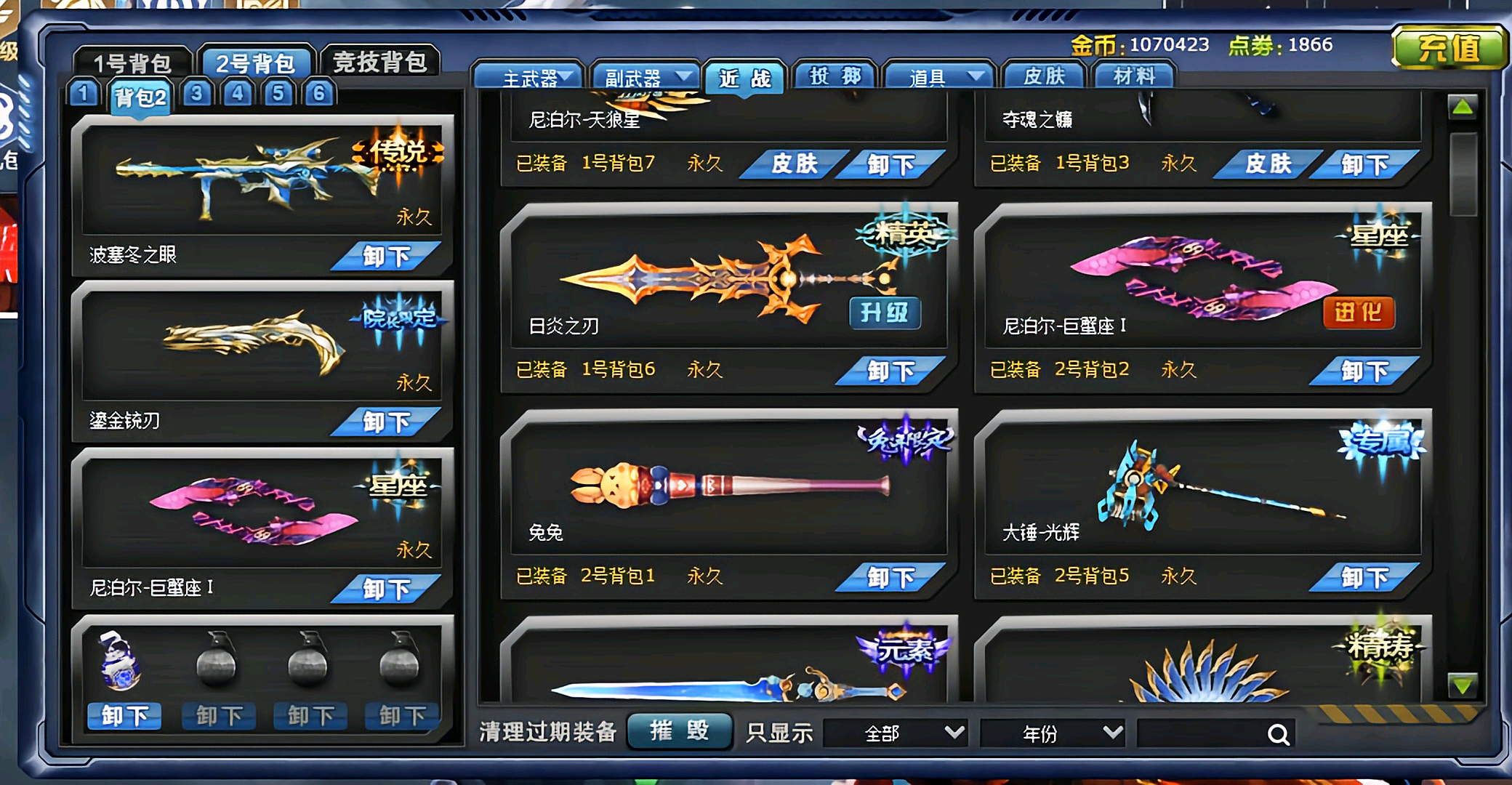Image resolution: width=1512 pixels, height=785 pixels.
Task: Switch to backpack slot 3
Action: 196,94
